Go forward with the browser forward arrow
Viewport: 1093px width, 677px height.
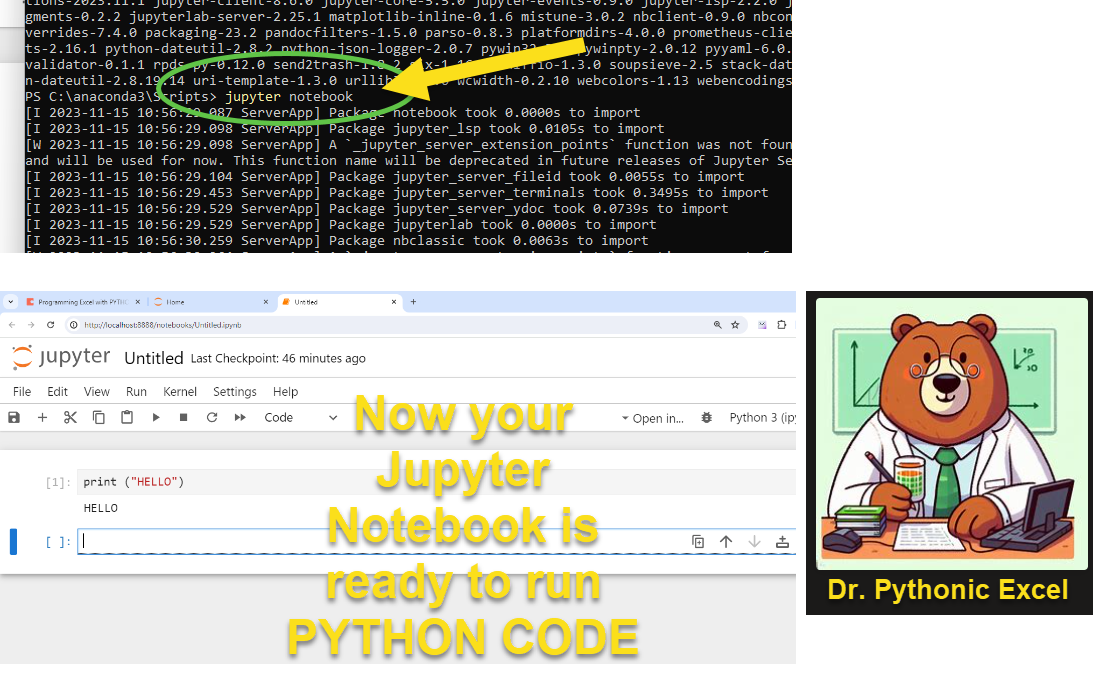[31, 325]
